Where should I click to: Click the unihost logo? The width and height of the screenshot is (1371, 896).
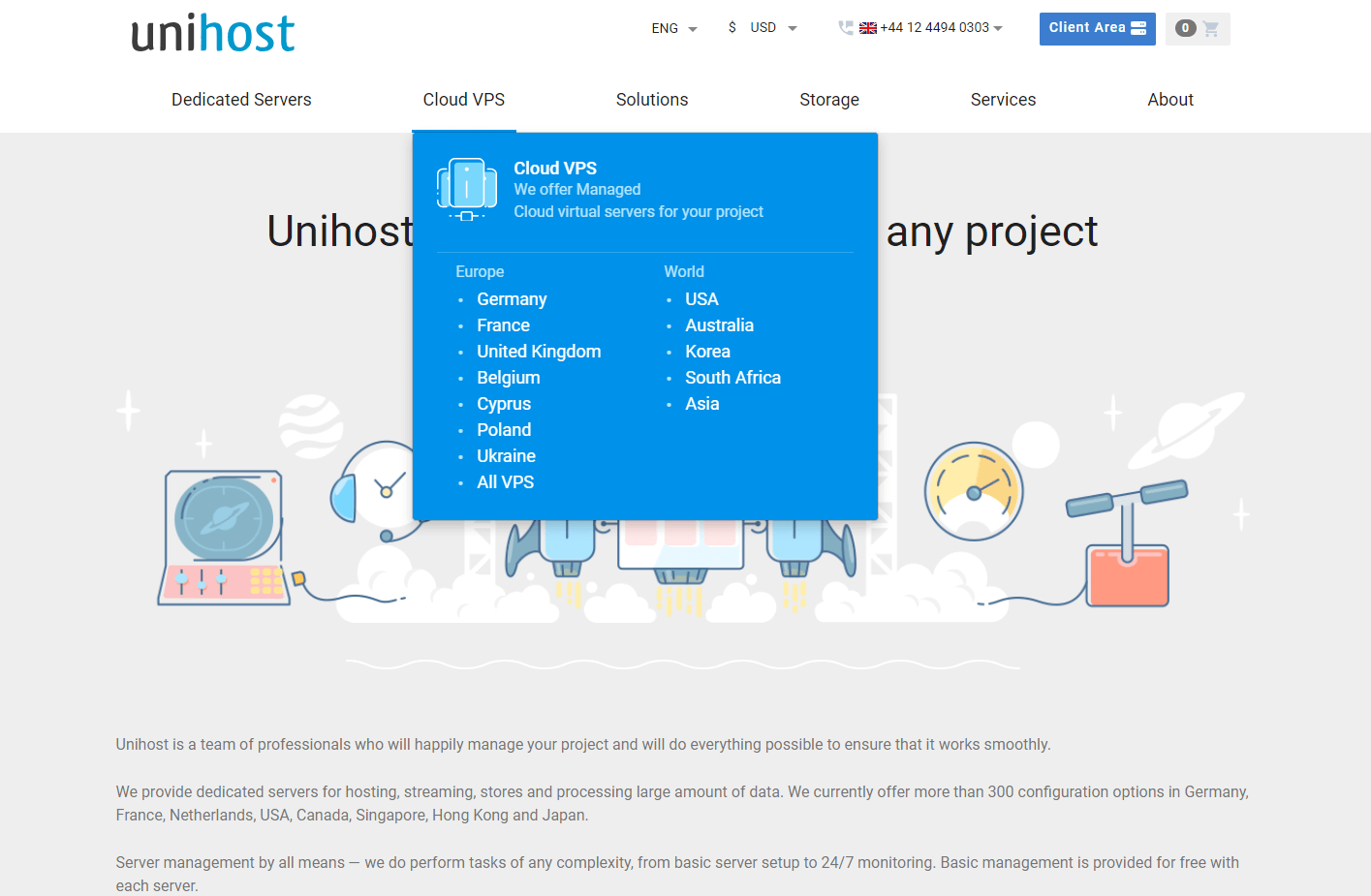[x=213, y=33]
